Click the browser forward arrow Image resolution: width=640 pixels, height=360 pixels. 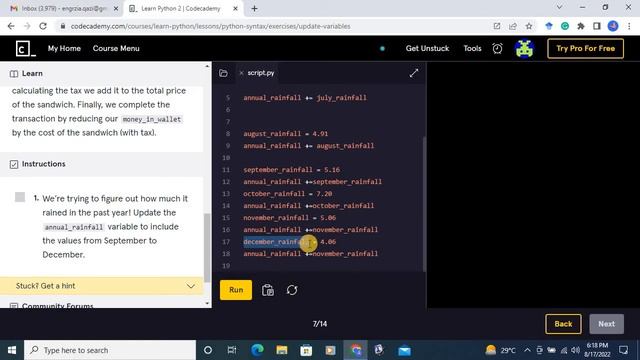(x=27, y=26)
